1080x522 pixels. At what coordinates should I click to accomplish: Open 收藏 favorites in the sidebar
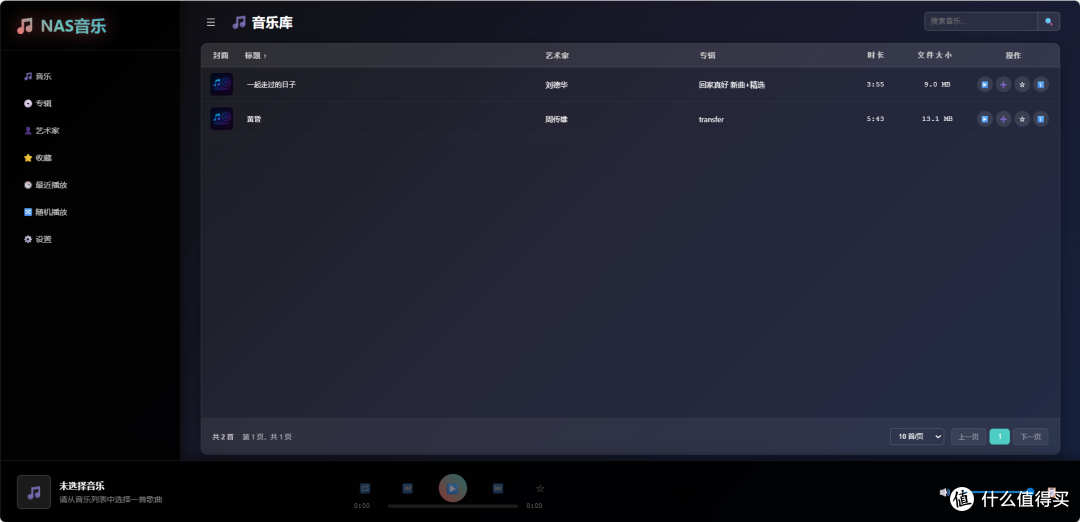pyautogui.click(x=38, y=158)
